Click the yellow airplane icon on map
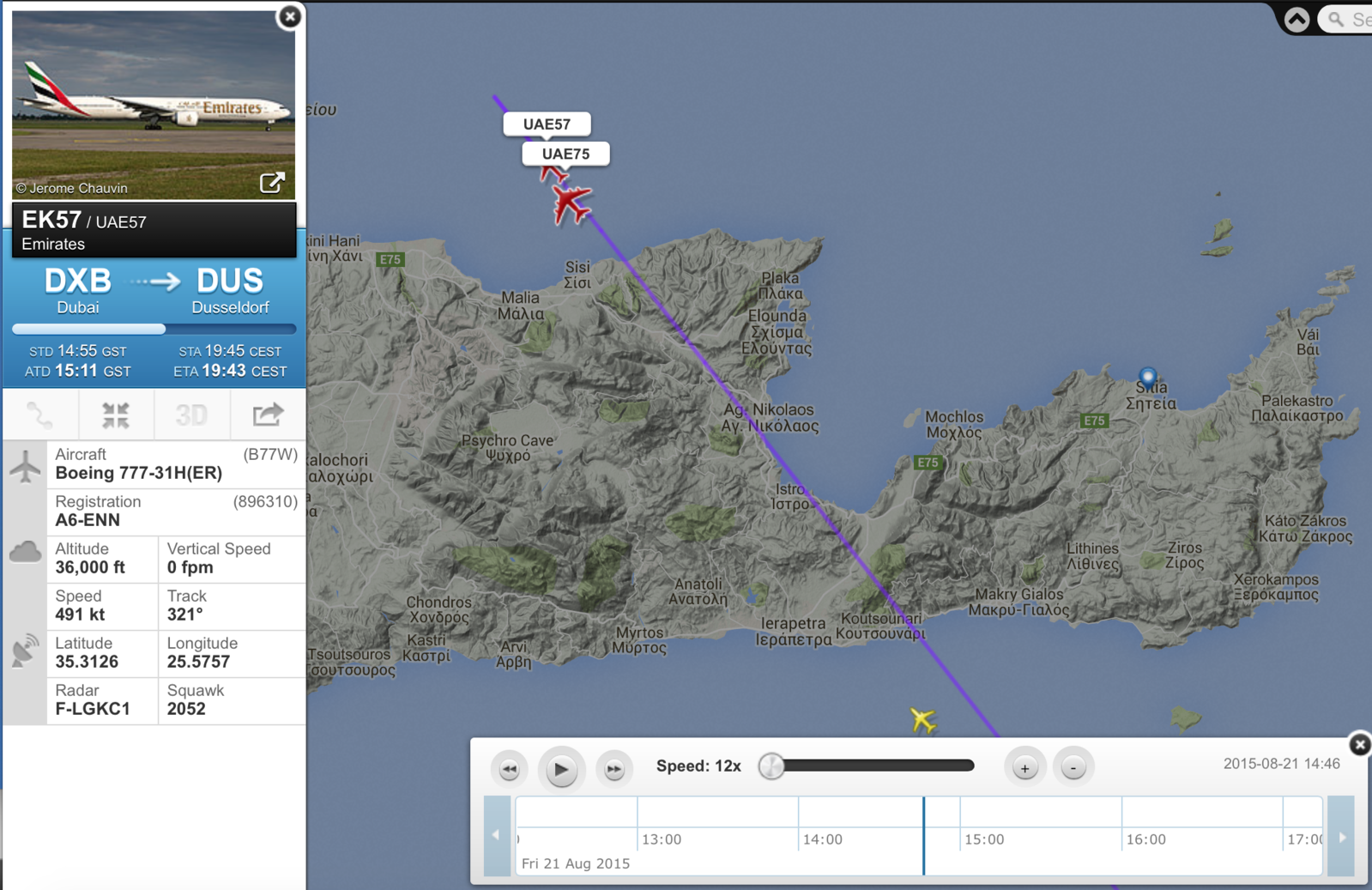 [x=922, y=720]
